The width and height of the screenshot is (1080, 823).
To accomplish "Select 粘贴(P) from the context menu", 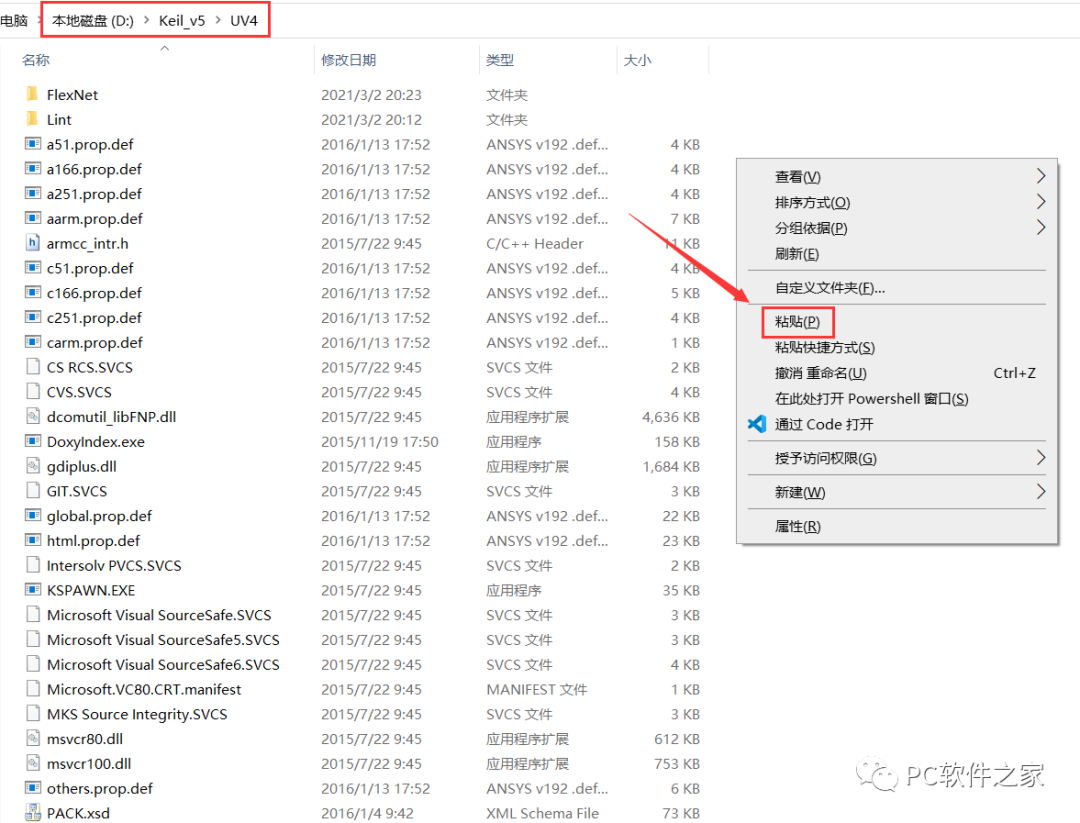I will pos(798,322).
